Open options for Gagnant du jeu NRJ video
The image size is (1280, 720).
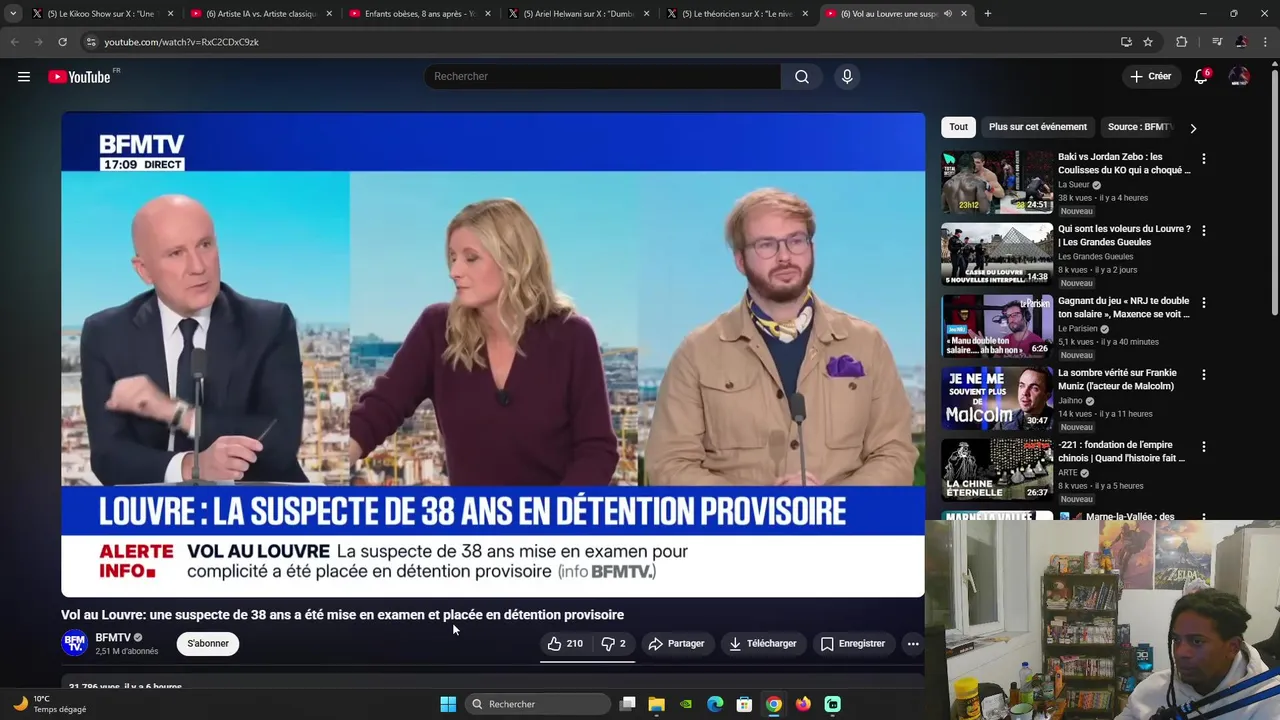click(x=1204, y=303)
